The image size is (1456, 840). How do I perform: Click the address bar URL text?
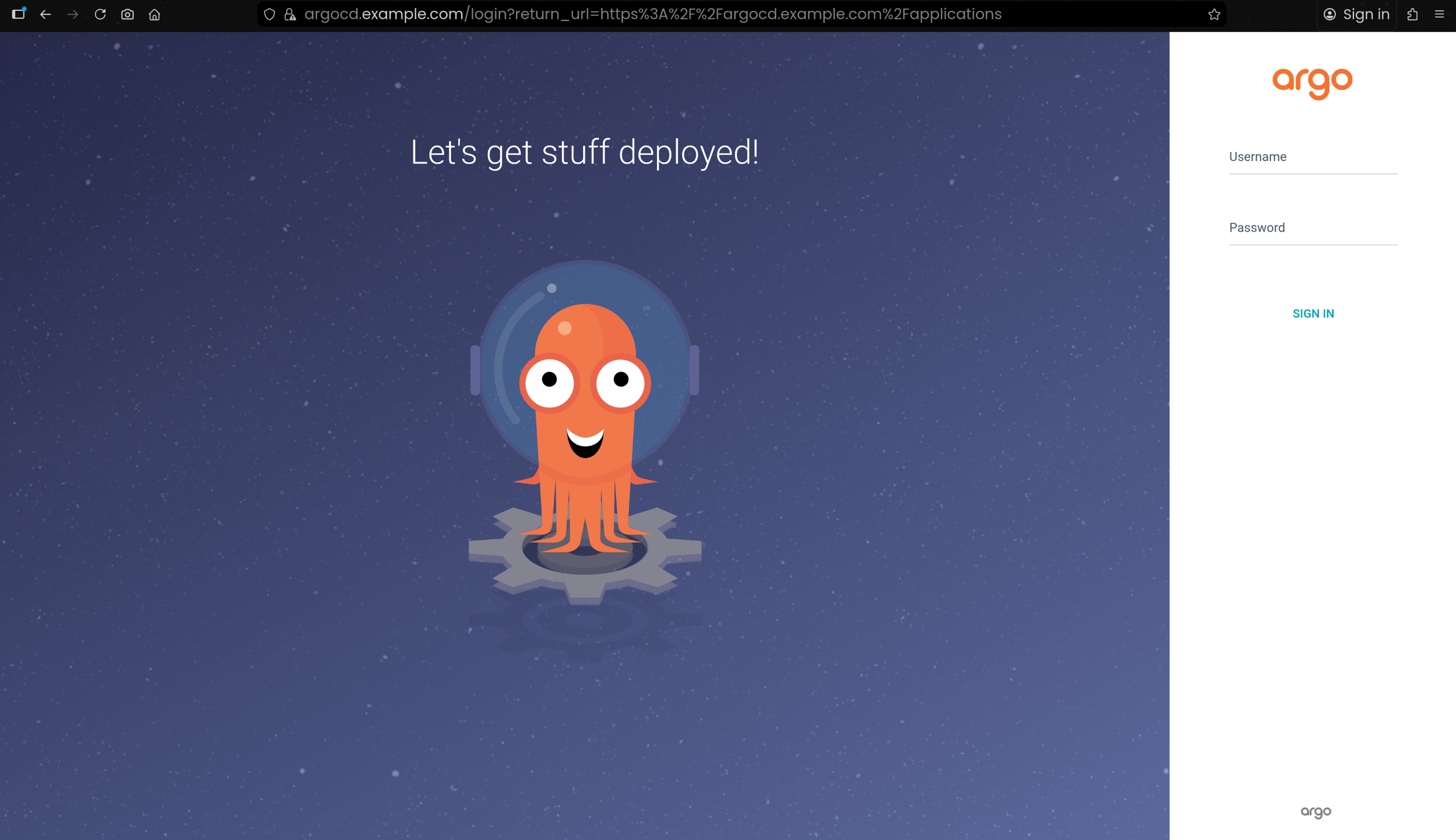click(x=652, y=14)
